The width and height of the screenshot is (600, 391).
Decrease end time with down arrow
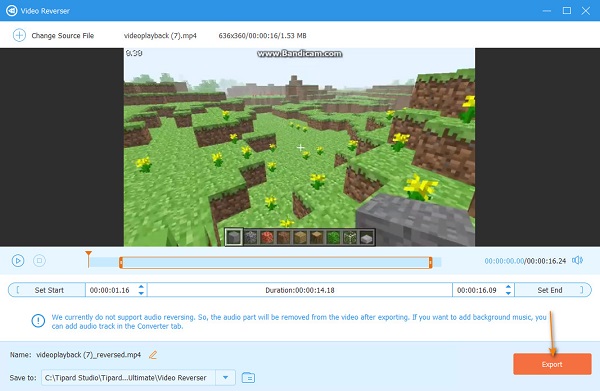(508, 293)
